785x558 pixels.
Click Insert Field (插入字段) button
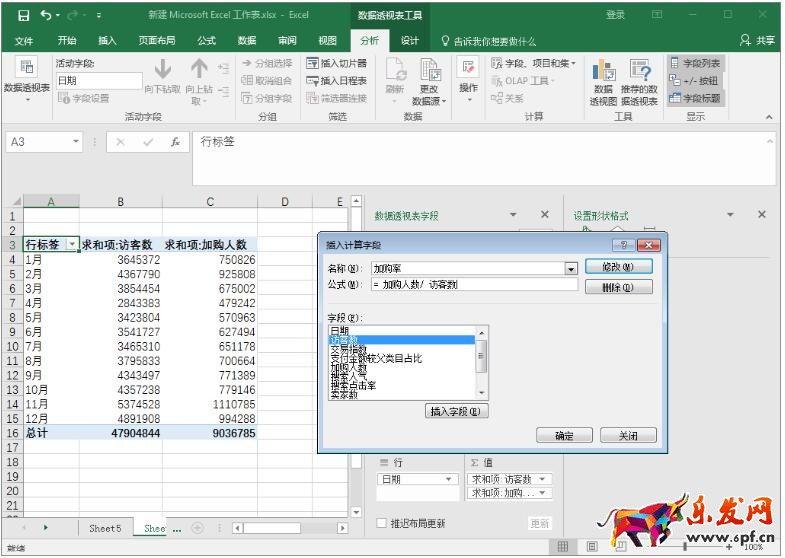click(x=456, y=411)
